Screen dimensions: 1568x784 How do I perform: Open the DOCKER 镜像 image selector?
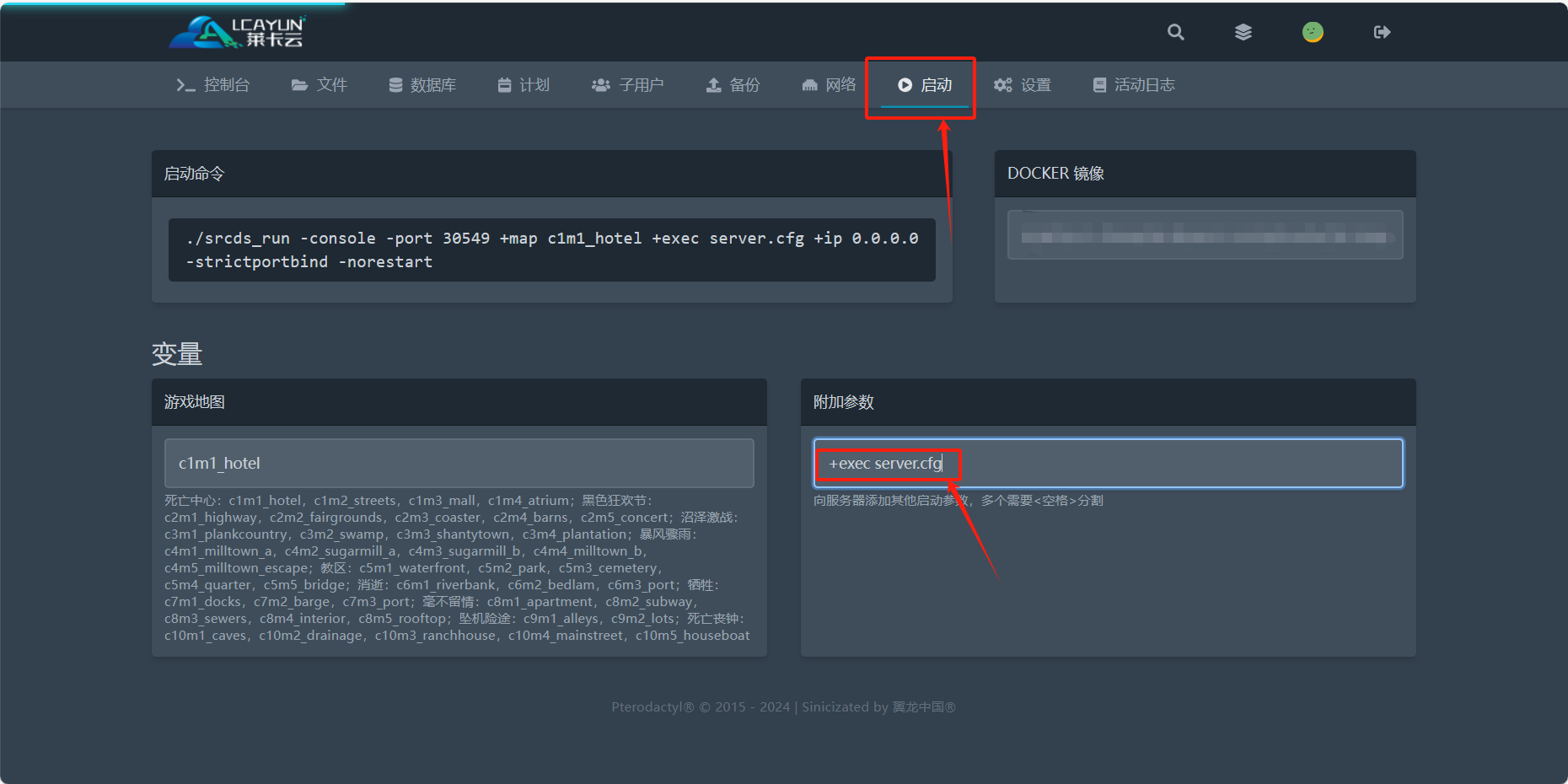coord(1205,235)
